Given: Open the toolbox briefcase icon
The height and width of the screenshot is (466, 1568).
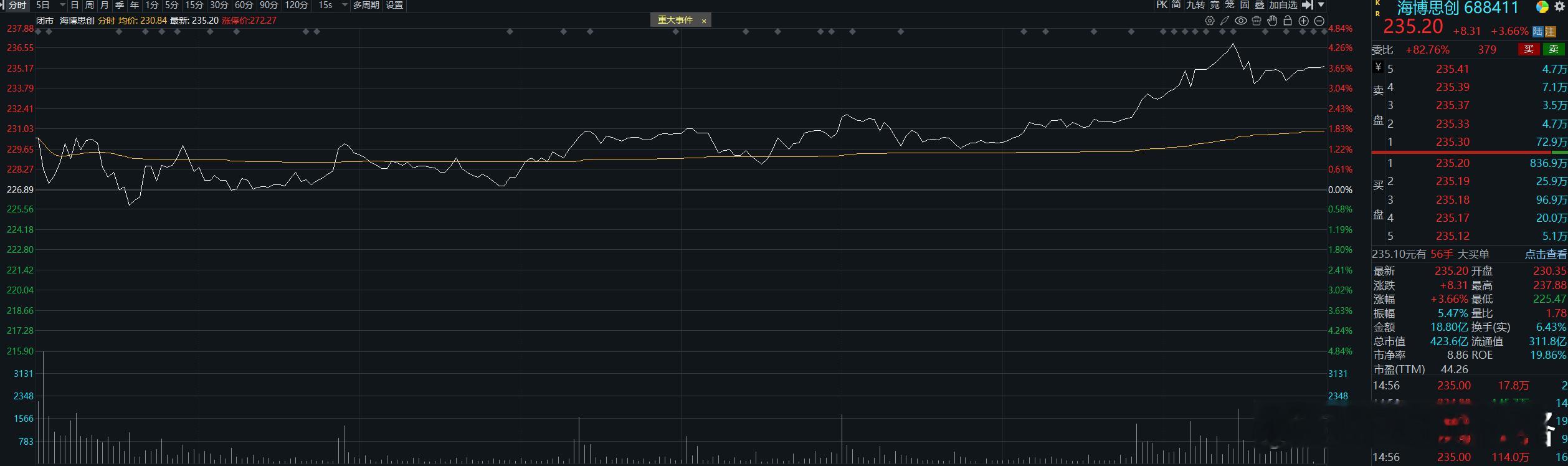Looking at the screenshot, I should (1257, 21).
